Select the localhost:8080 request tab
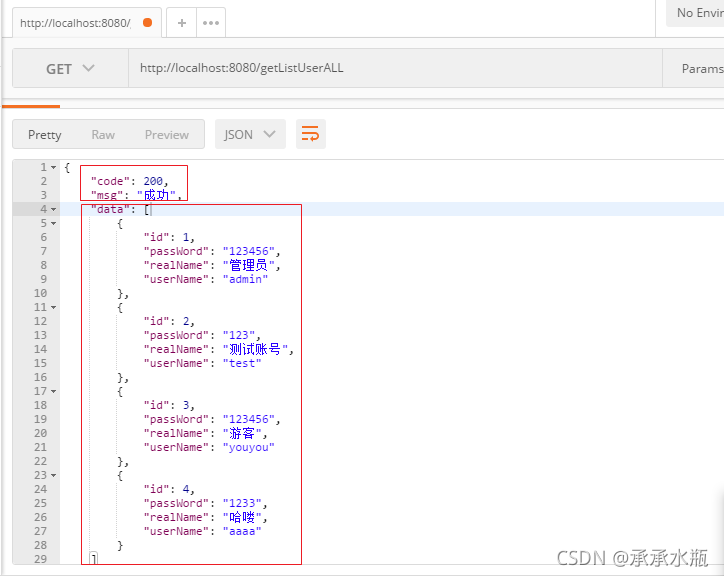 coord(87,23)
